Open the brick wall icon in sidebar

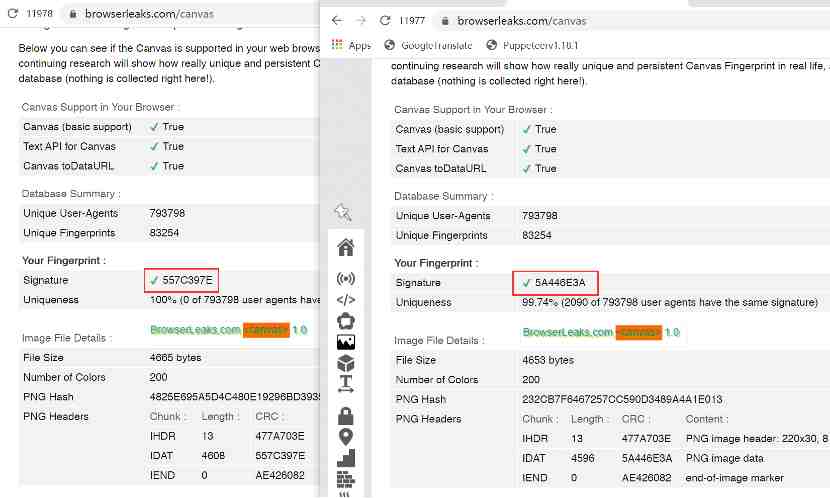click(x=346, y=479)
